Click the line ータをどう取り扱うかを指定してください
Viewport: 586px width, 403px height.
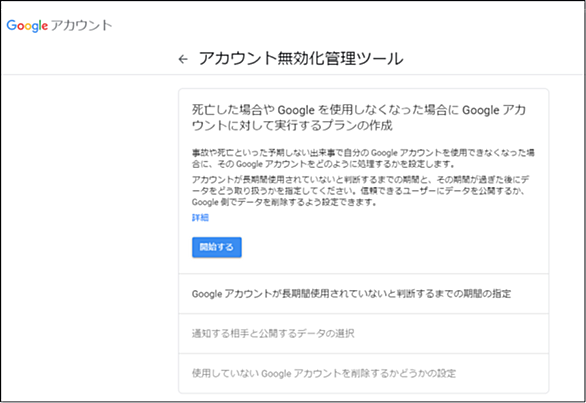[x=358, y=191]
